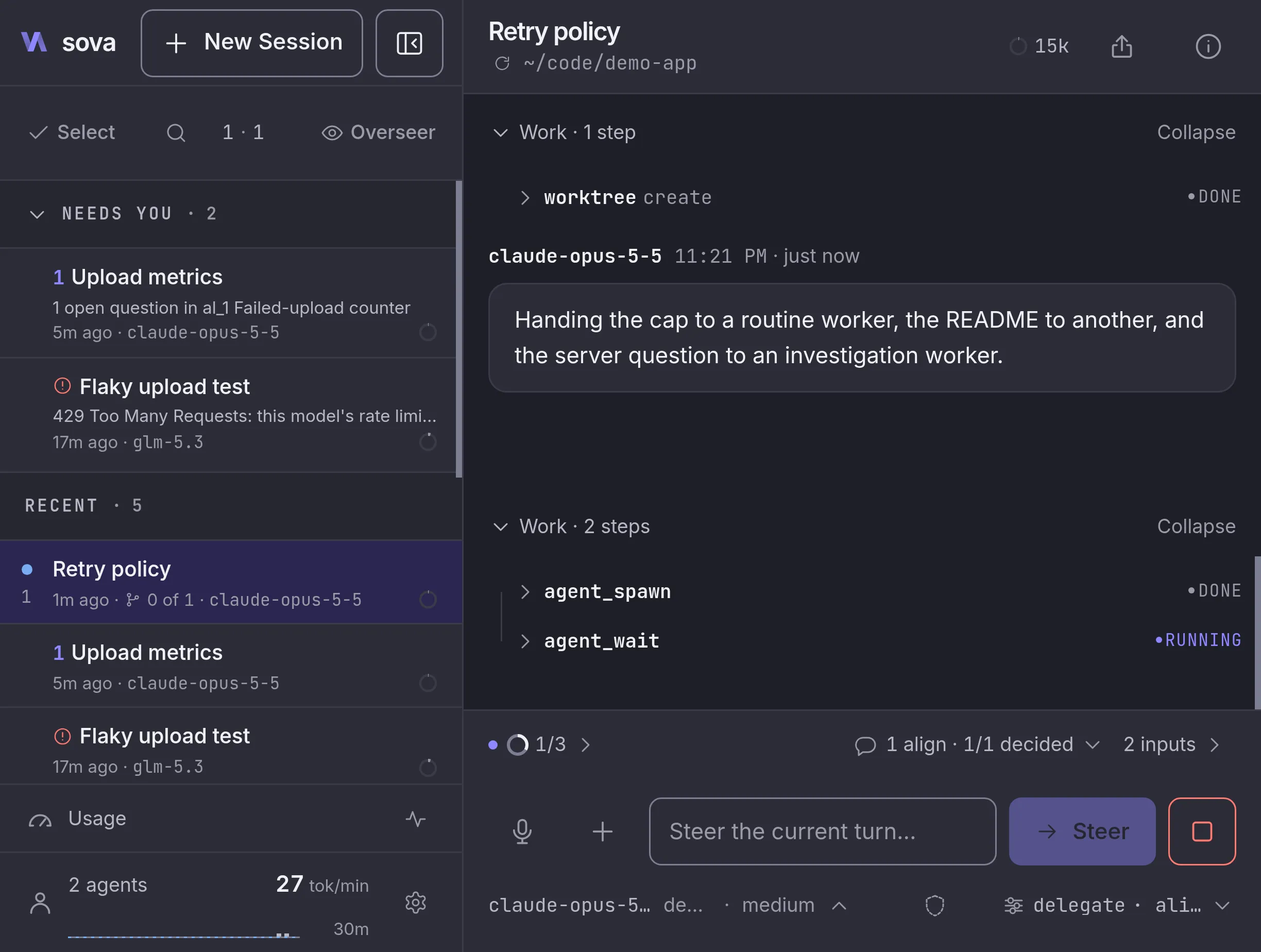Click the error icon on Flaky upload test in Needs You
Viewport: 1261px width, 952px height.
[62, 386]
